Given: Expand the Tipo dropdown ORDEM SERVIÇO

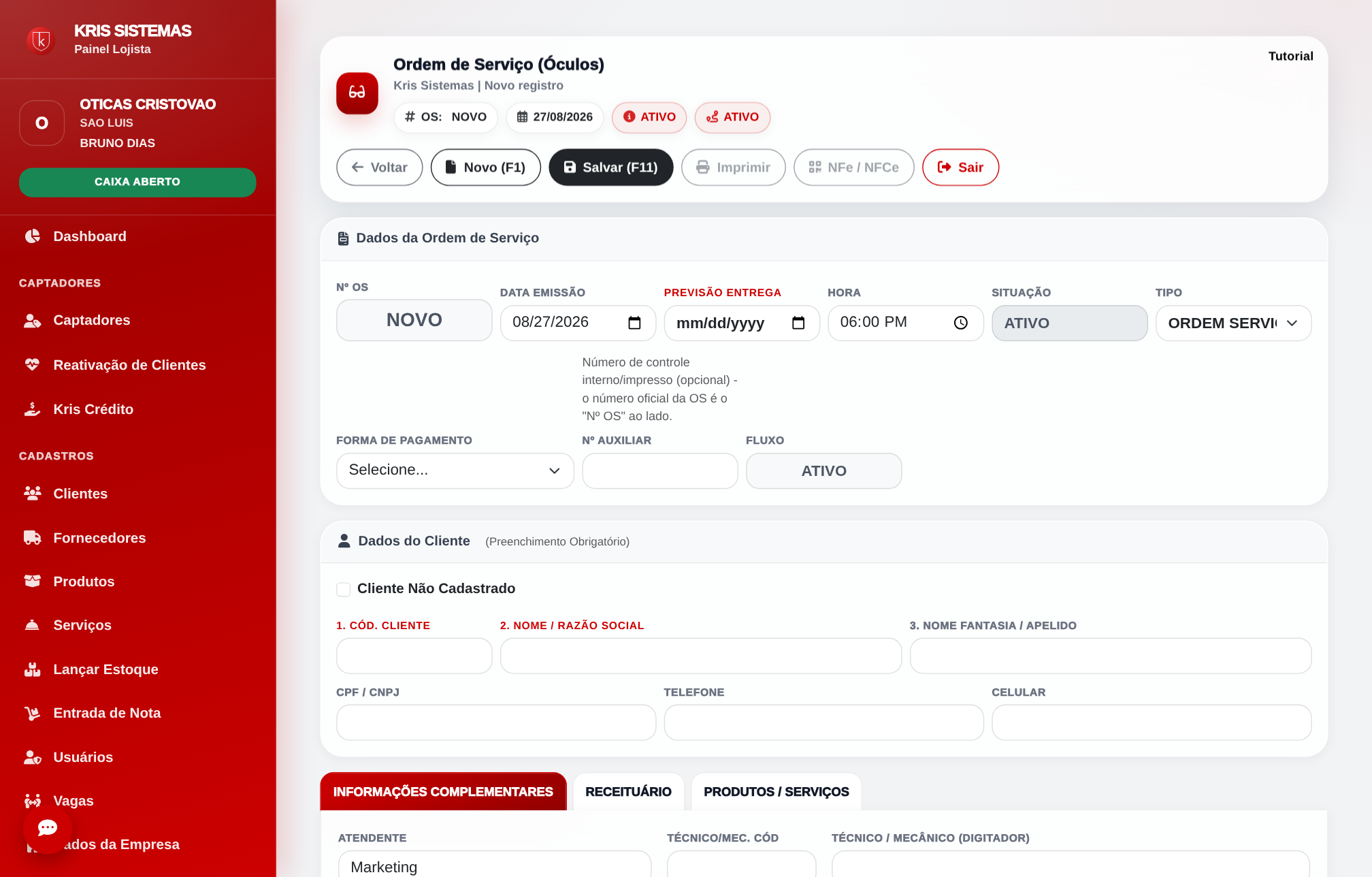Looking at the screenshot, I should (1233, 323).
